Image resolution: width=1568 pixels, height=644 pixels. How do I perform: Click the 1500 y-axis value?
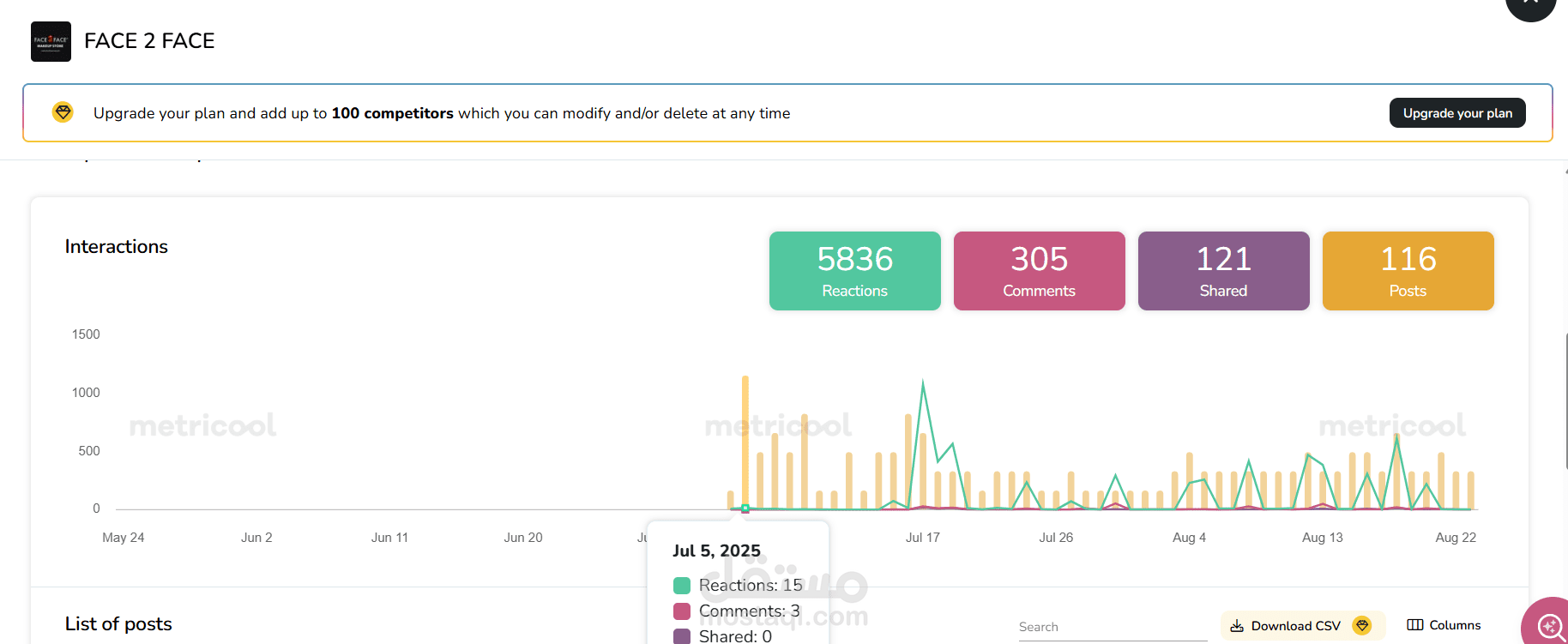(x=86, y=334)
